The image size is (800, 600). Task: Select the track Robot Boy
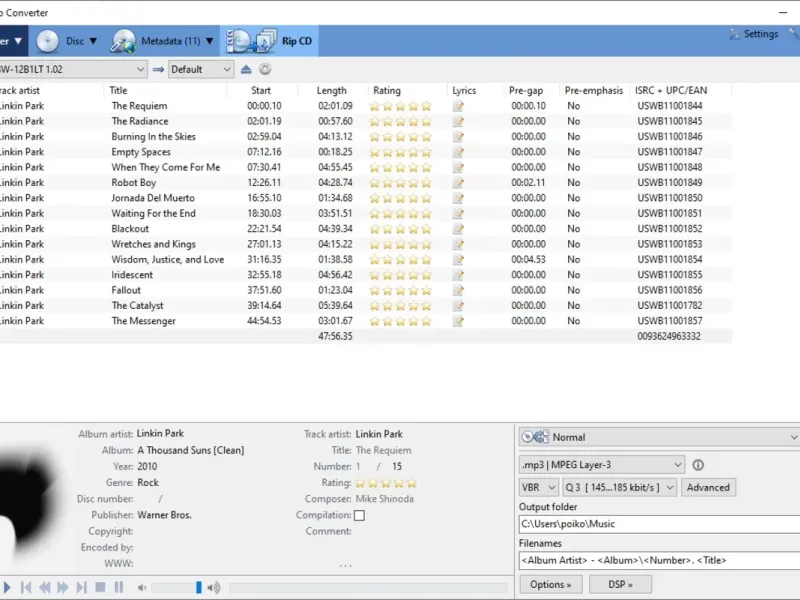pos(134,183)
